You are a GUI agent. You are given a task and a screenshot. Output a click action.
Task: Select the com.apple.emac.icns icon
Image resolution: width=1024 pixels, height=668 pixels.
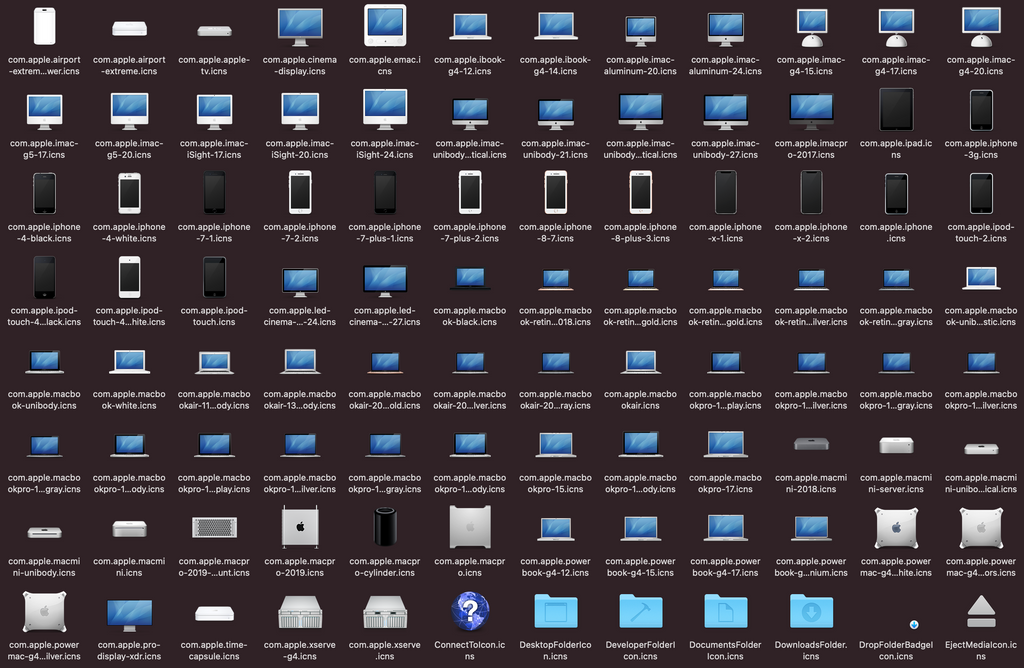385,25
